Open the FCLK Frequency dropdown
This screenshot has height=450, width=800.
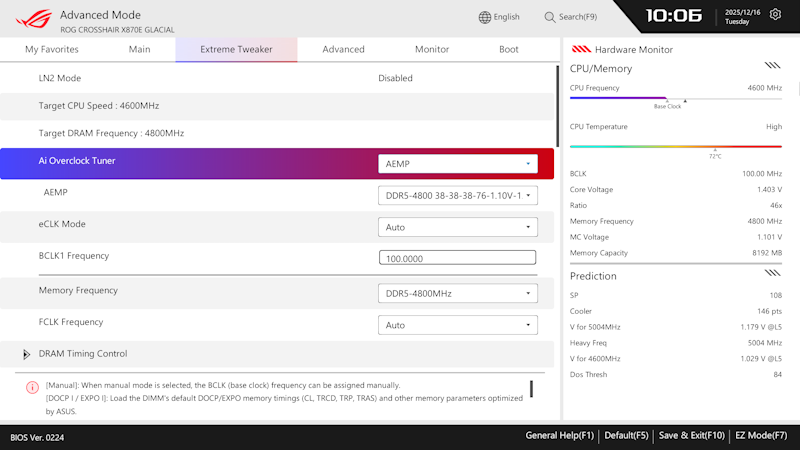point(458,325)
